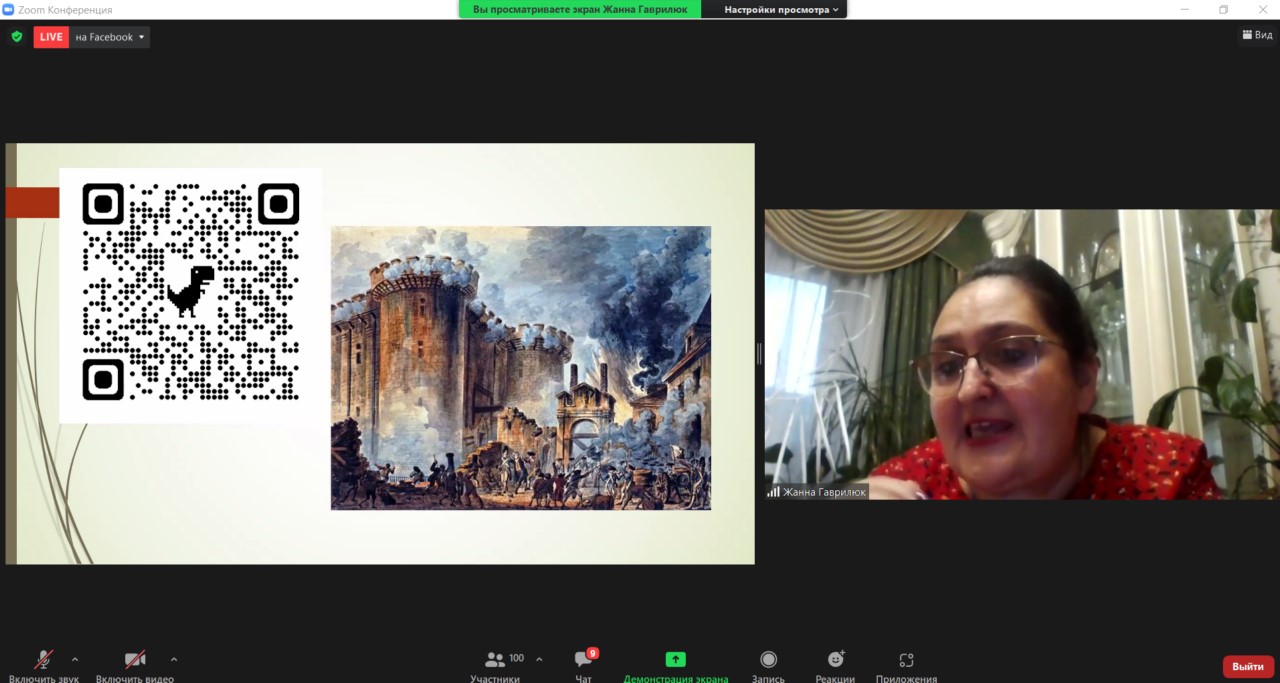Start recording with Запись button
The width and height of the screenshot is (1280, 683).
pyautogui.click(x=768, y=665)
